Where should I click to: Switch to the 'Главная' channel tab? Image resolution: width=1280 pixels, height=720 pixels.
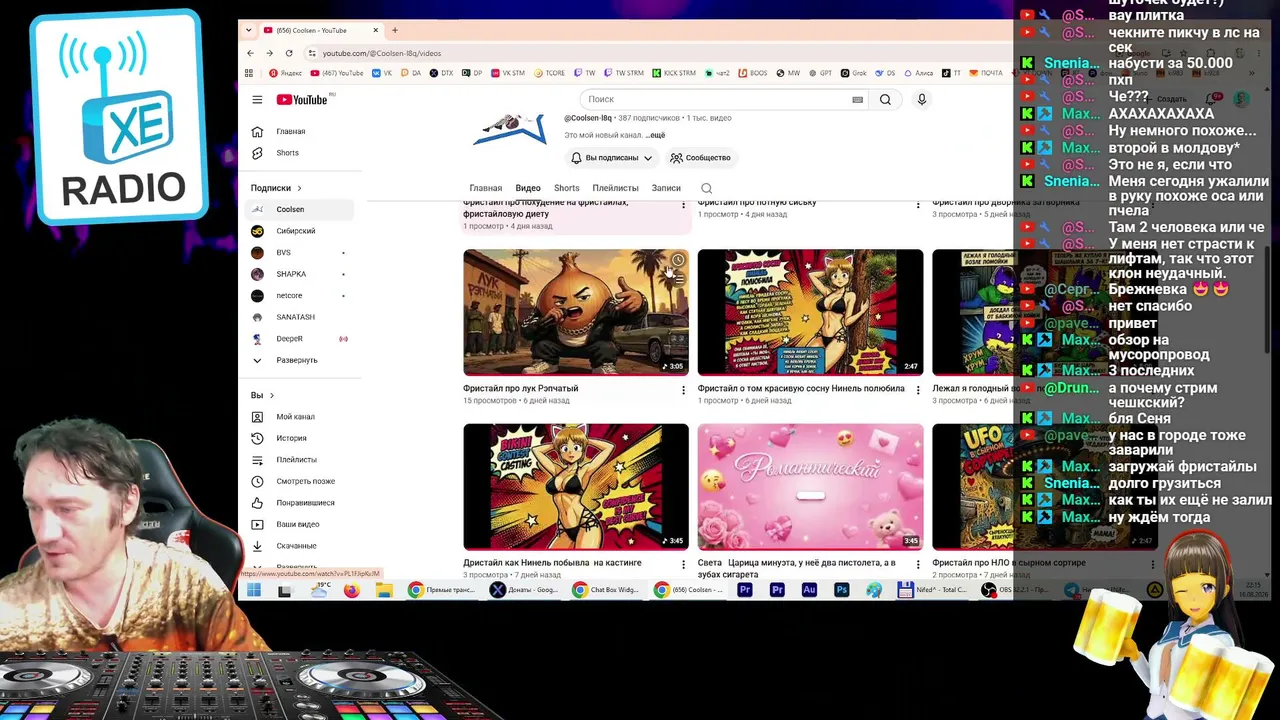(x=486, y=188)
